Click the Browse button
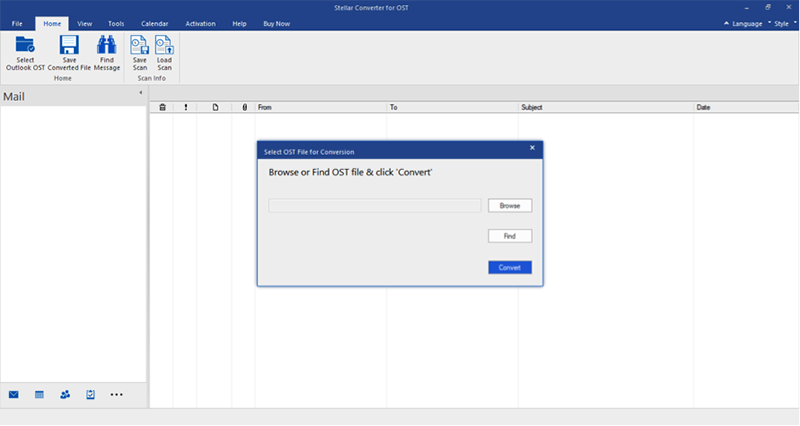This screenshot has height=426, width=800. point(510,205)
